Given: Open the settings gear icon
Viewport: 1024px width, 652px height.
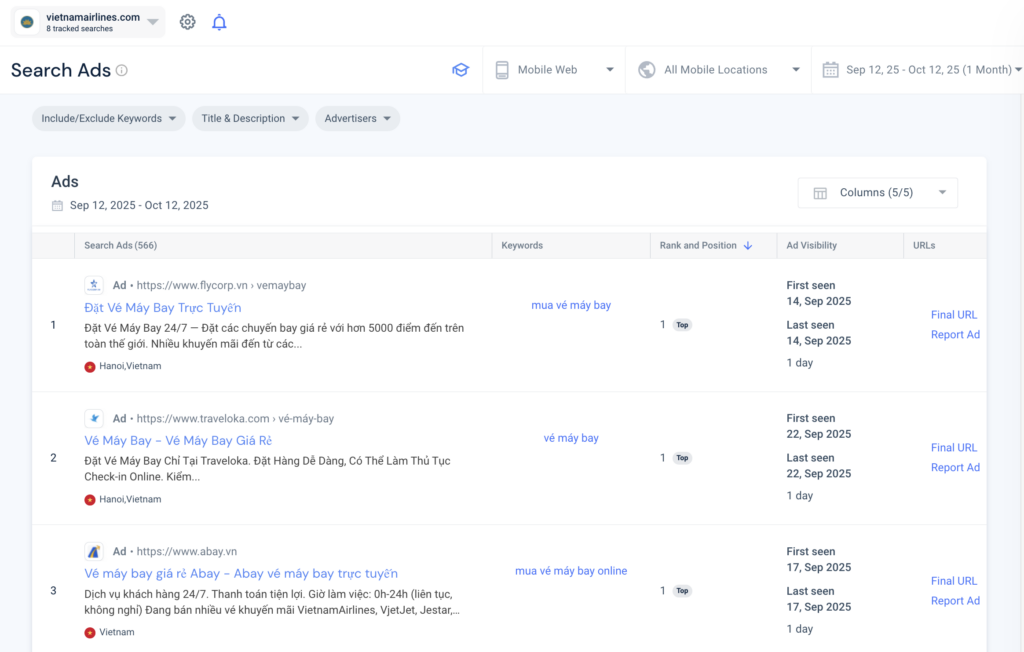Looking at the screenshot, I should 187,22.
